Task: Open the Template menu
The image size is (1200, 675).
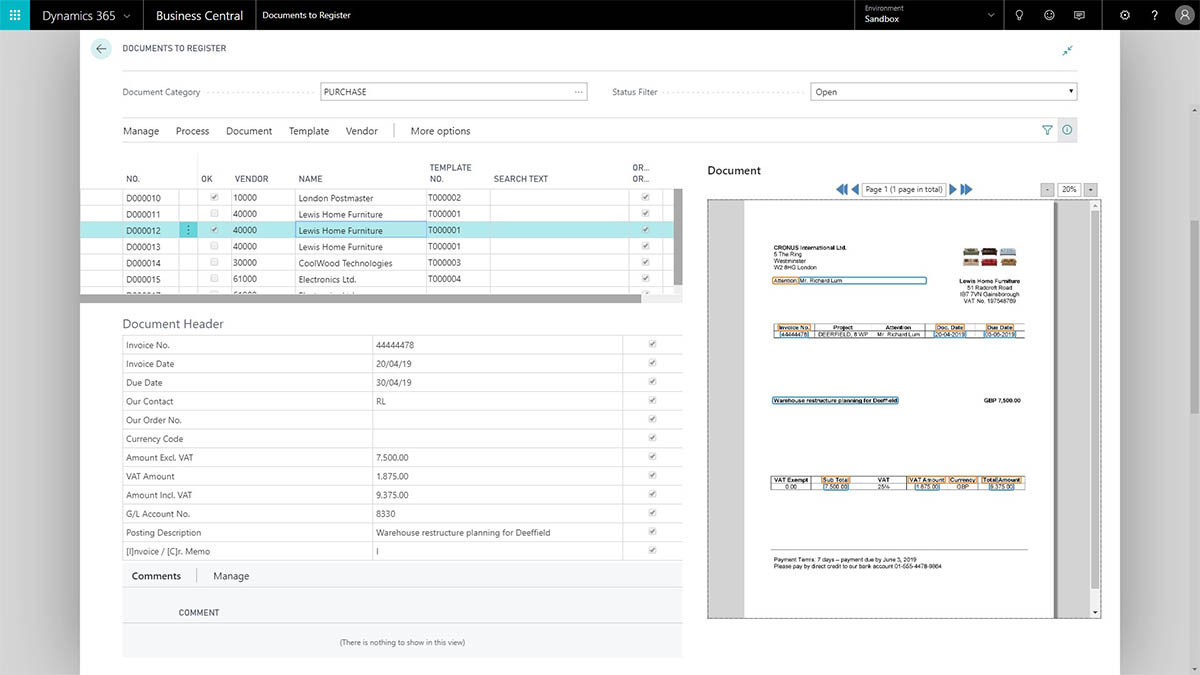Action: pyautogui.click(x=309, y=131)
